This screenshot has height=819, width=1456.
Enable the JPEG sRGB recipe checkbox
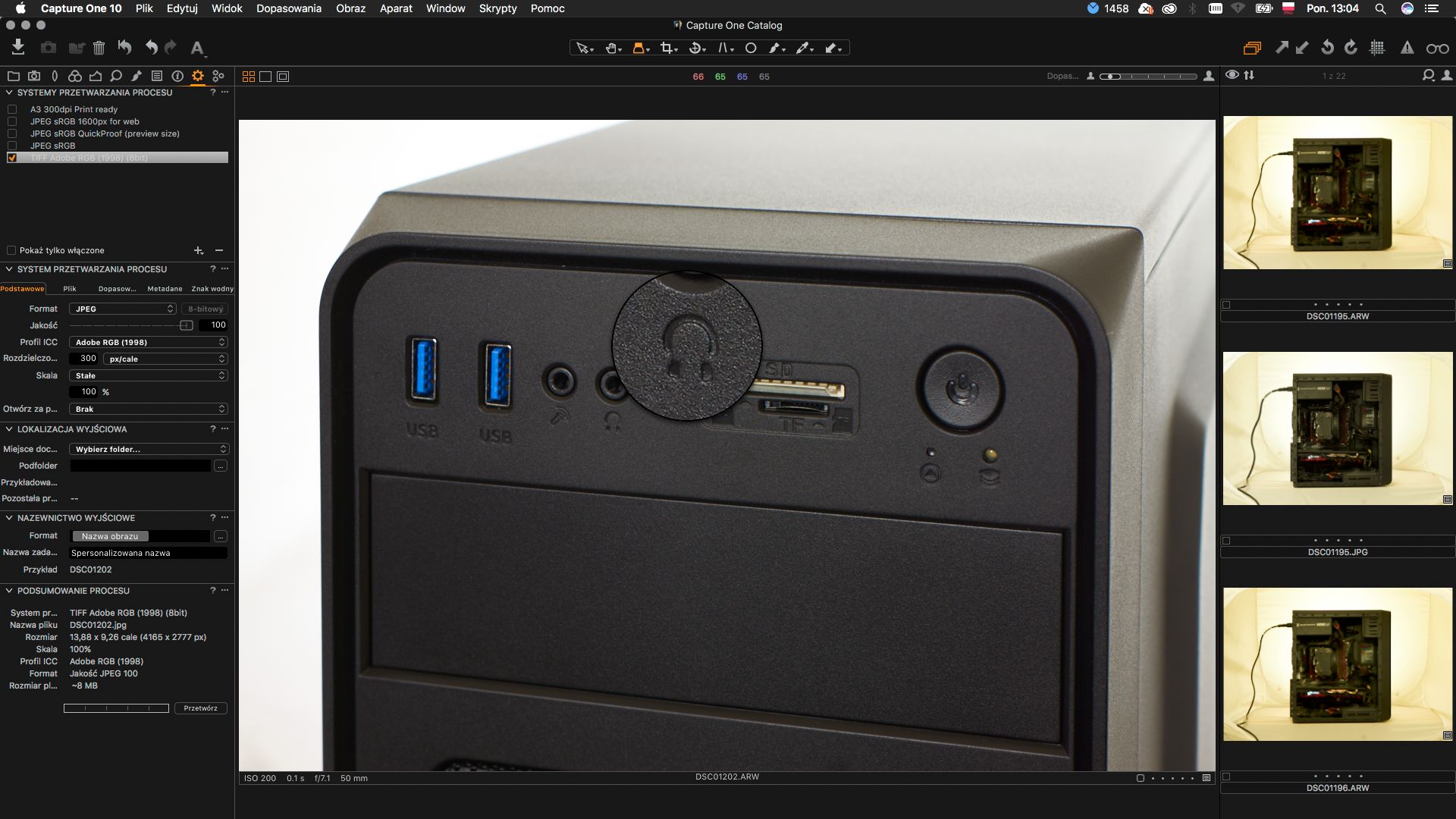point(12,146)
